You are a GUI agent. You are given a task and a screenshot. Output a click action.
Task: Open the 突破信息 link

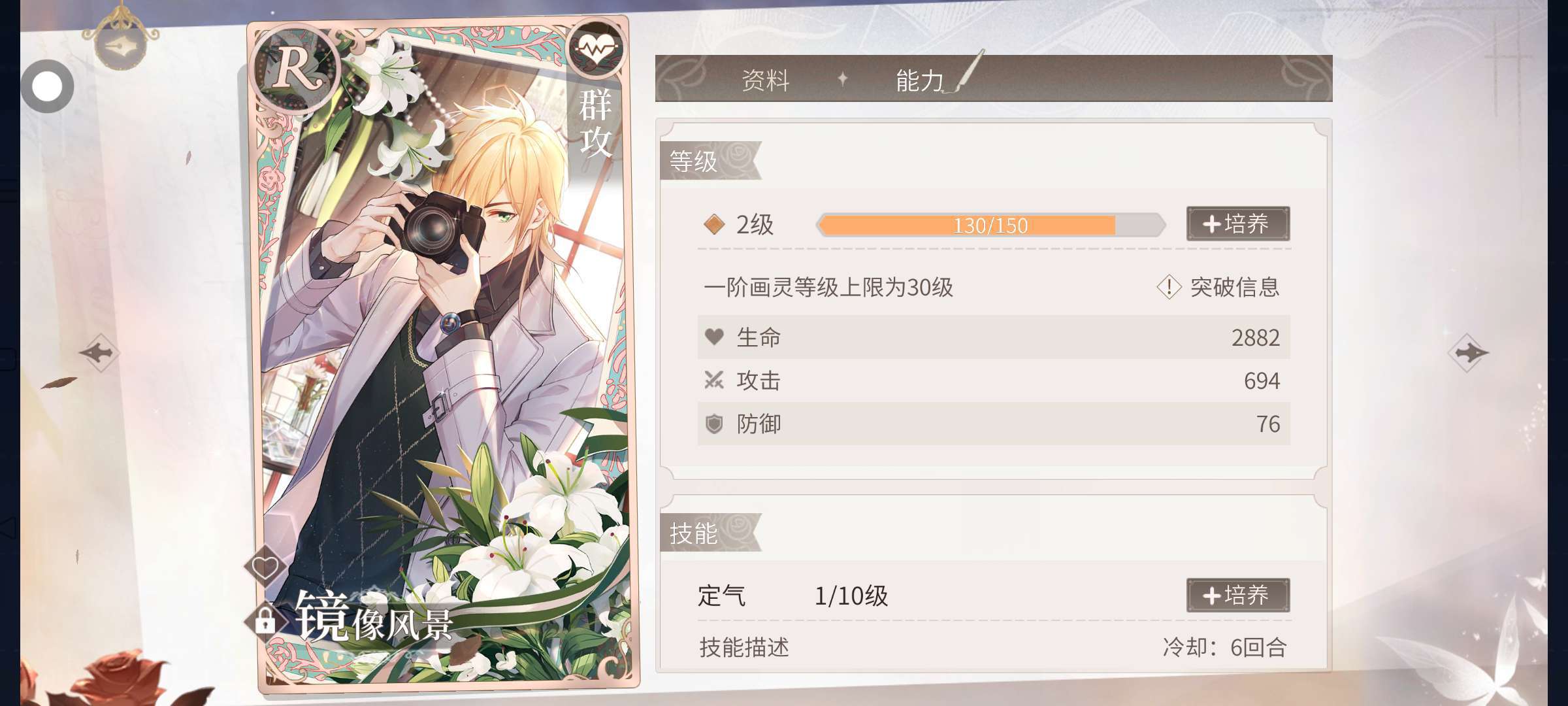coord(1235,287)
